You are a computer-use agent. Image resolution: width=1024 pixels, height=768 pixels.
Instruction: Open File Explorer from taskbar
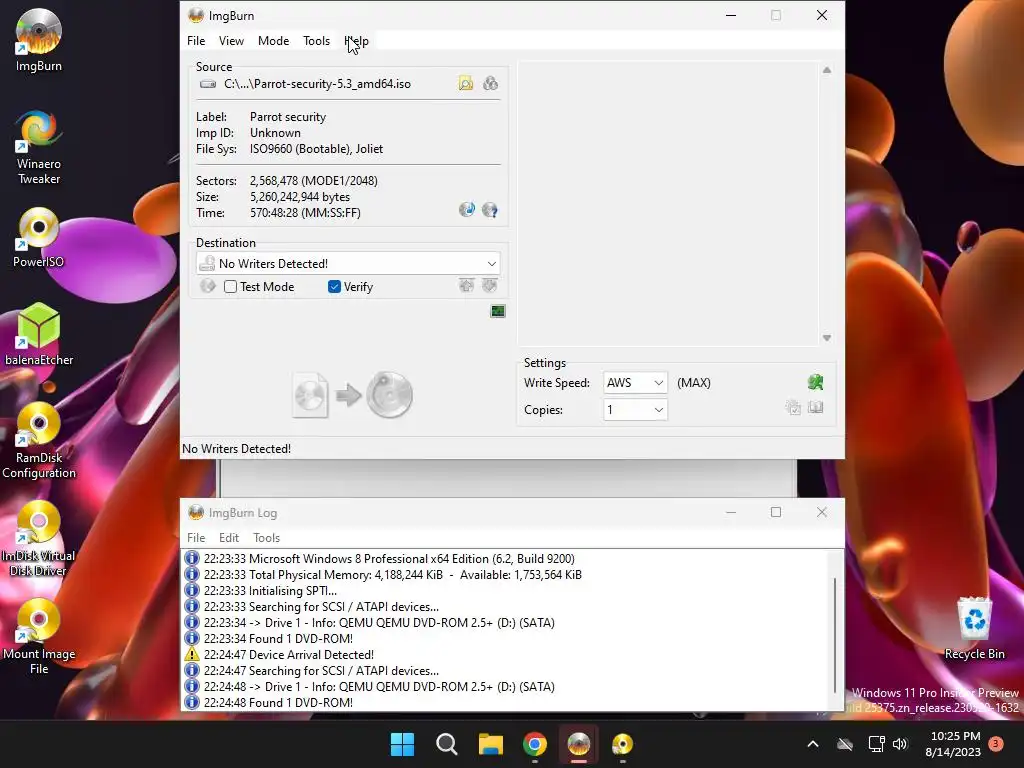pos(490,744)
